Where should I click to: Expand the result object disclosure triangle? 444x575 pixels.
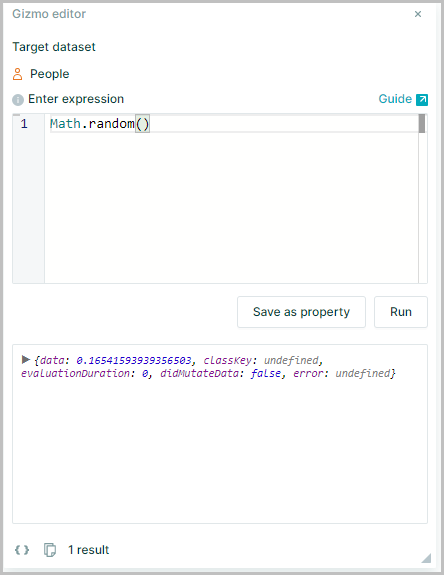[25, 359]
